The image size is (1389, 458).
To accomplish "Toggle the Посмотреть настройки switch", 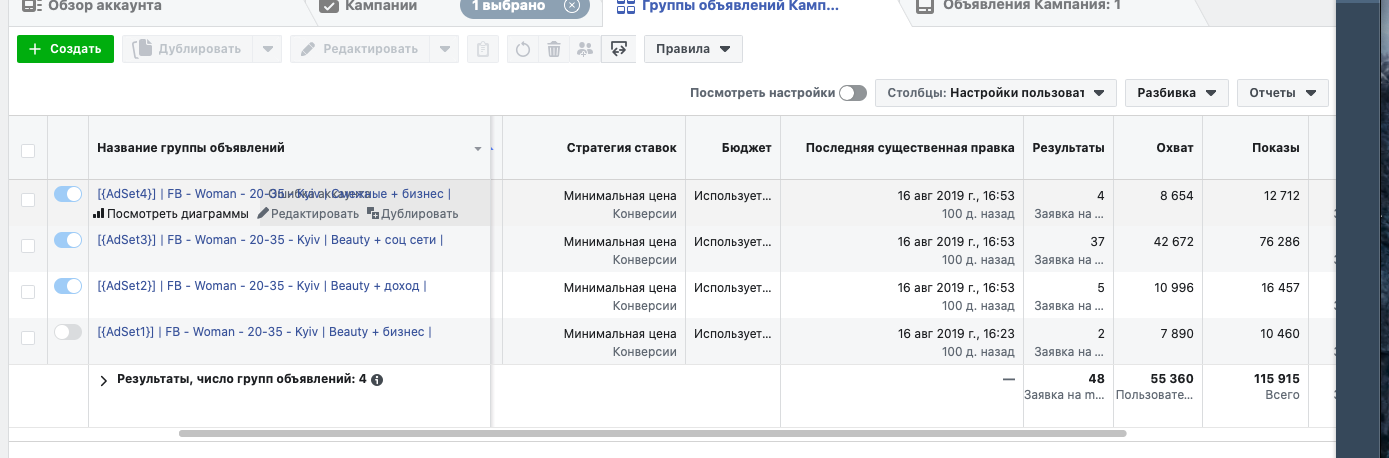I will (853, 93).
